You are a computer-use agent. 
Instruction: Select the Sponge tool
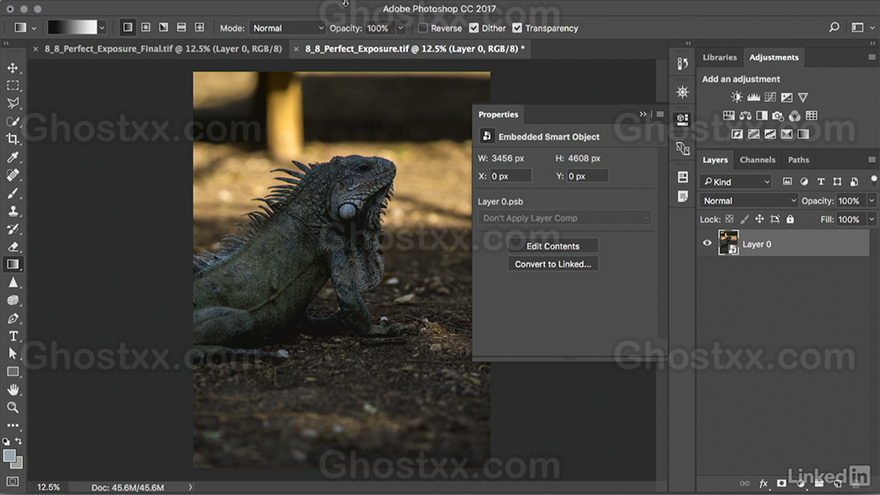[12, 300]
